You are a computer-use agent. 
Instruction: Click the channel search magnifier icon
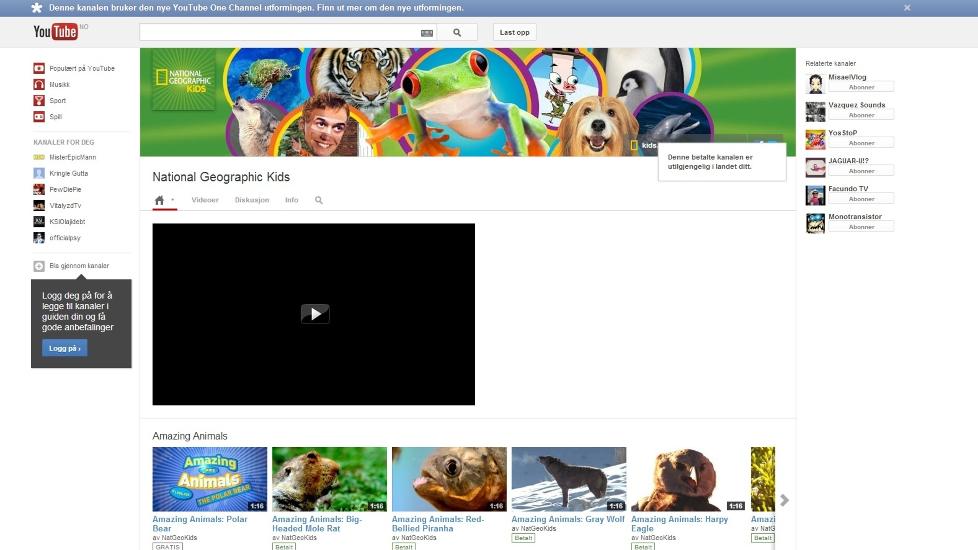(319, 200)
